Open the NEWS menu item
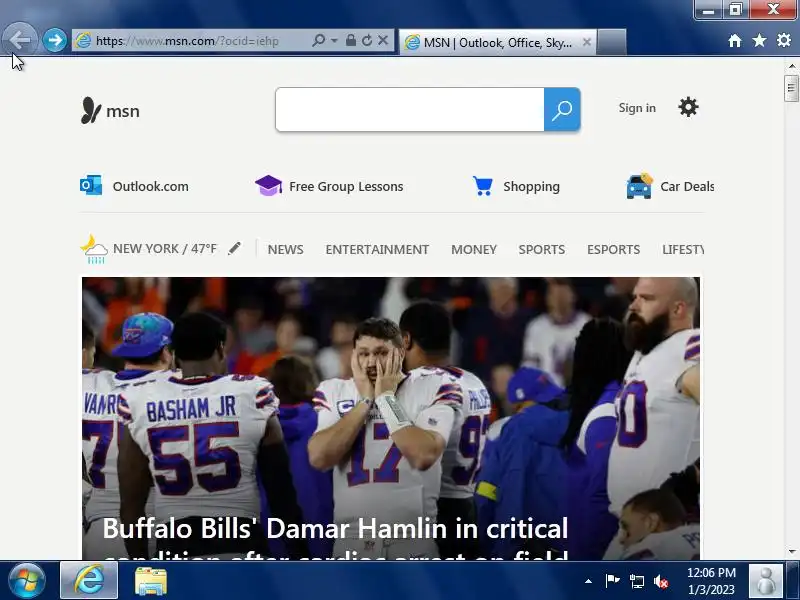 tap(286, 249)
